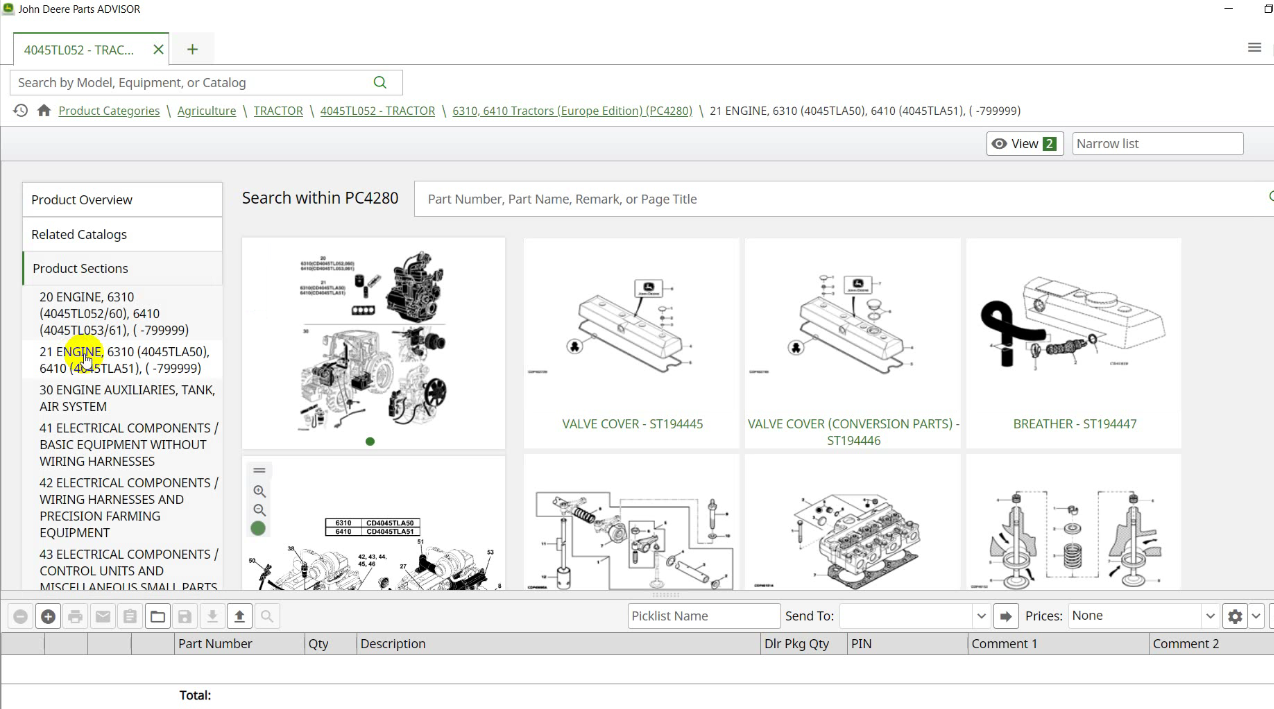The width and height of the screenshot is (1274, 709).
Task: Click the upload (export) arrow icon
Action: (239, 617)
